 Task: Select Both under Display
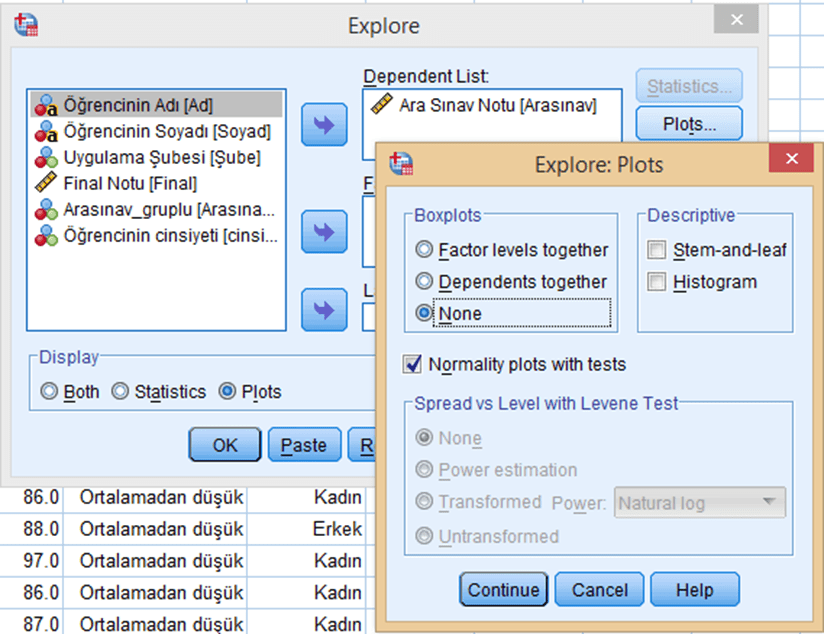click(49, 392)
